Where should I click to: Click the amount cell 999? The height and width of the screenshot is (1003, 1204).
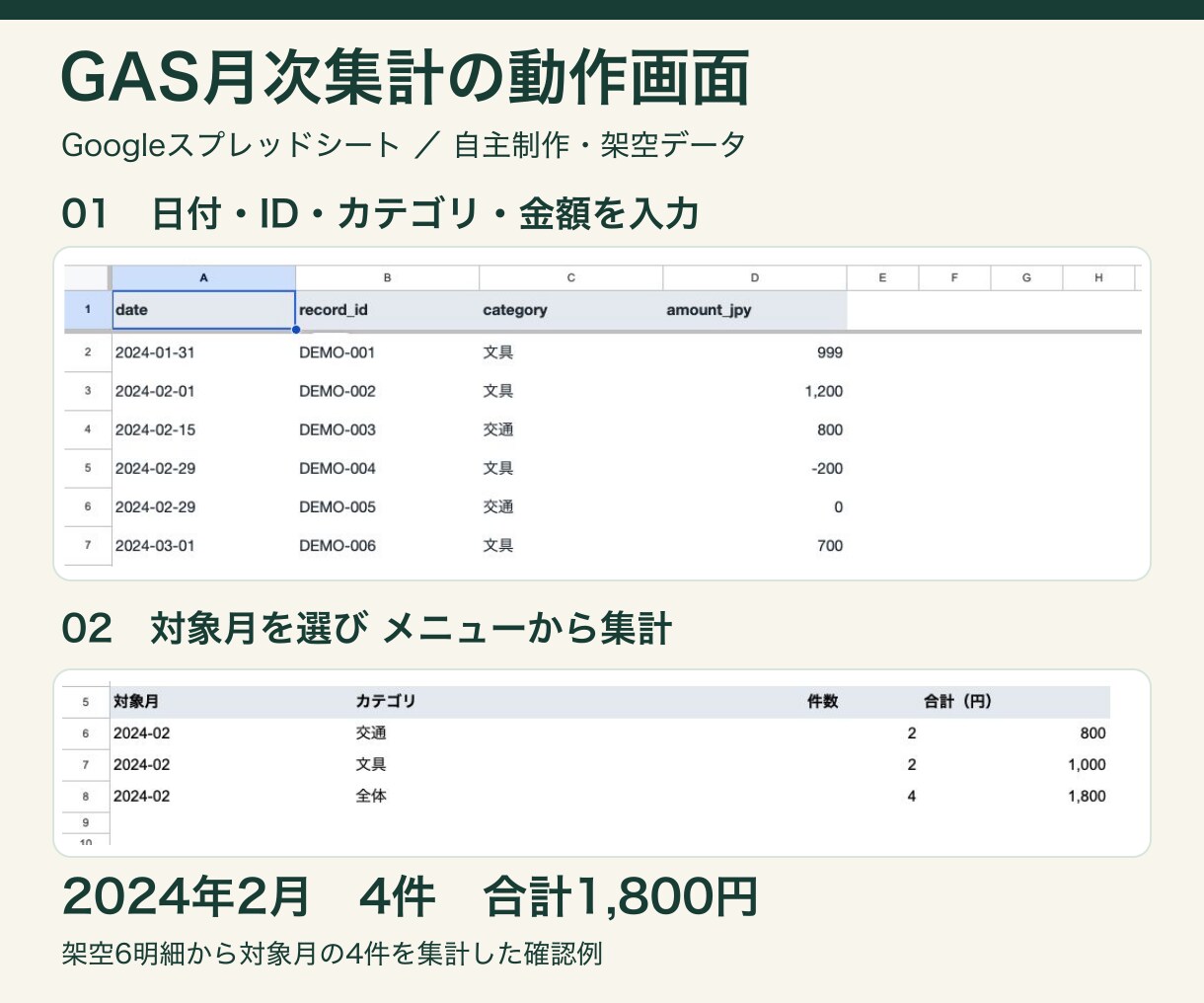point(754,352)
